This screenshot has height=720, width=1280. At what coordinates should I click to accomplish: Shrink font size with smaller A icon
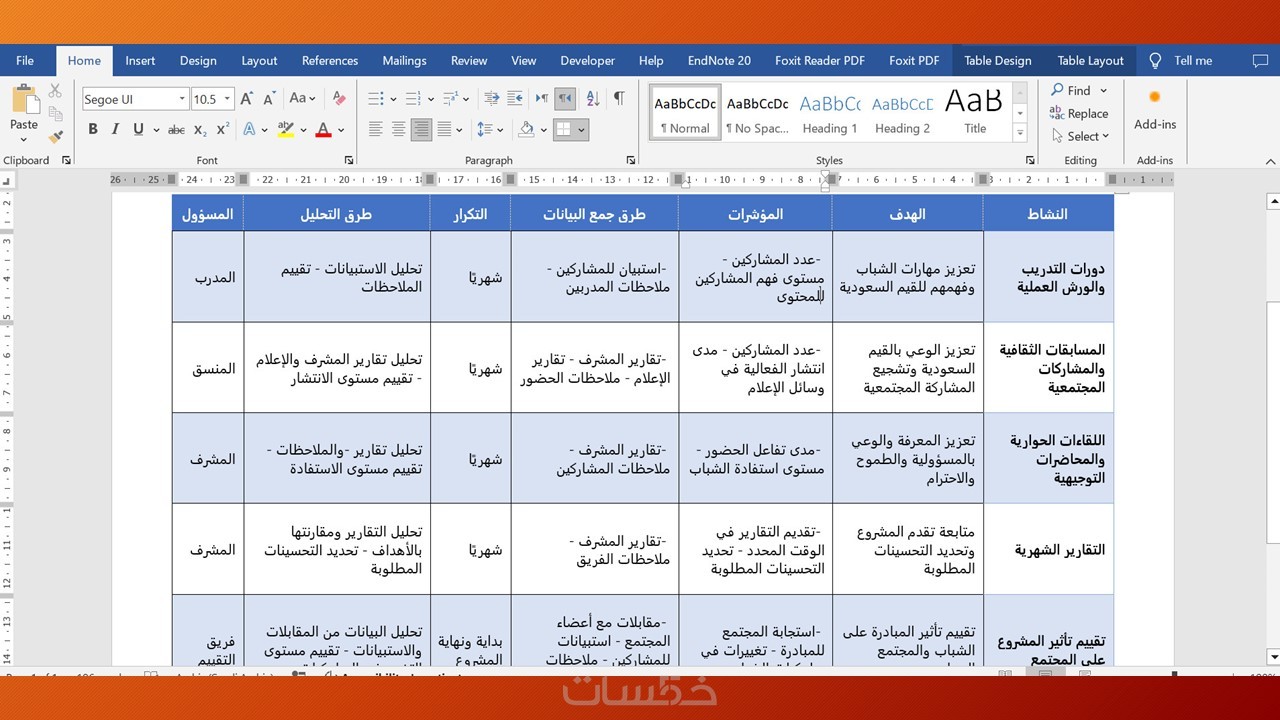pyautogui.click(x=270, y=99)
